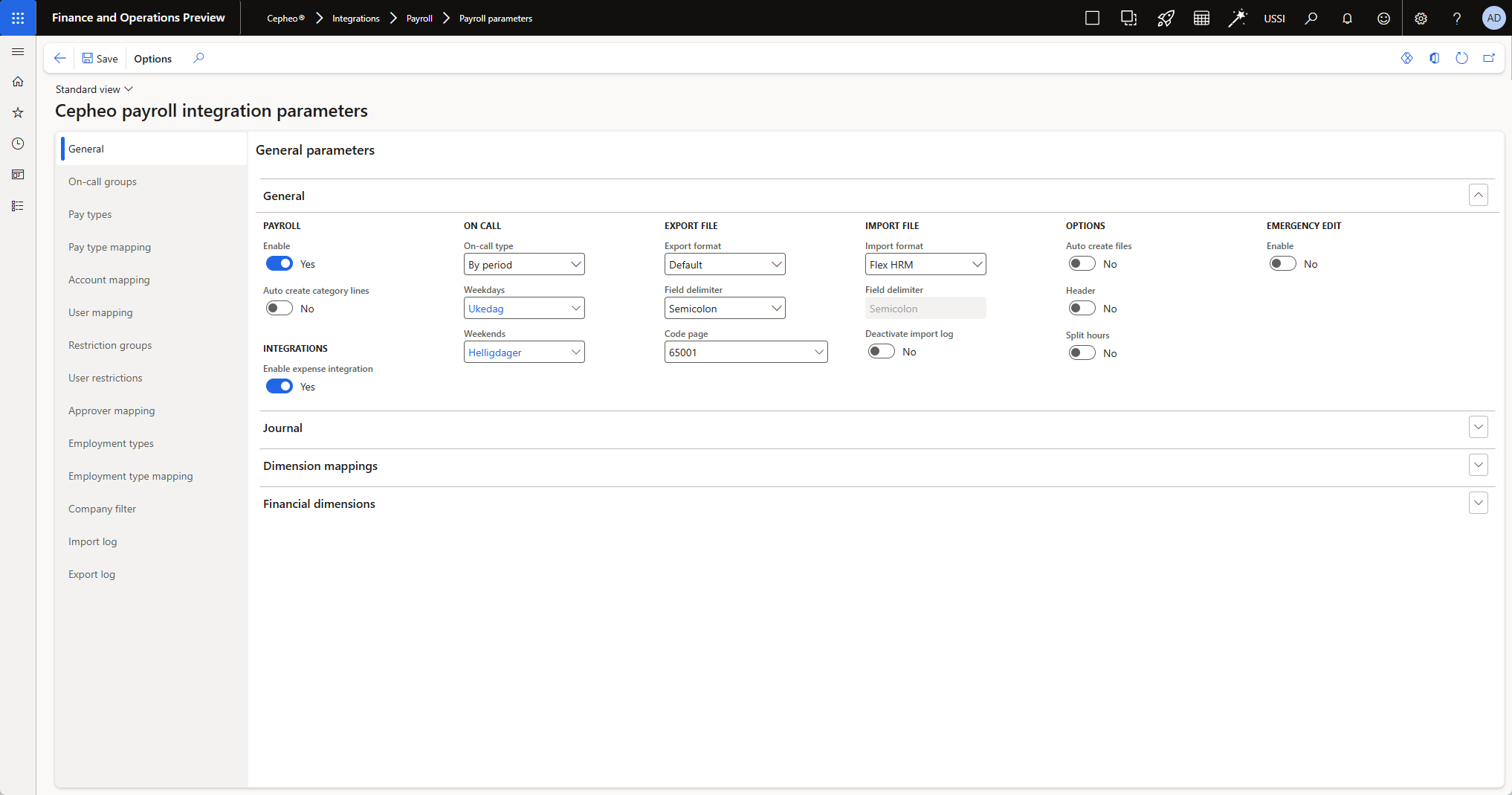Open the settings gear icon
1512x795 pixels.
pyautogui.click(x=1421, y=18)
